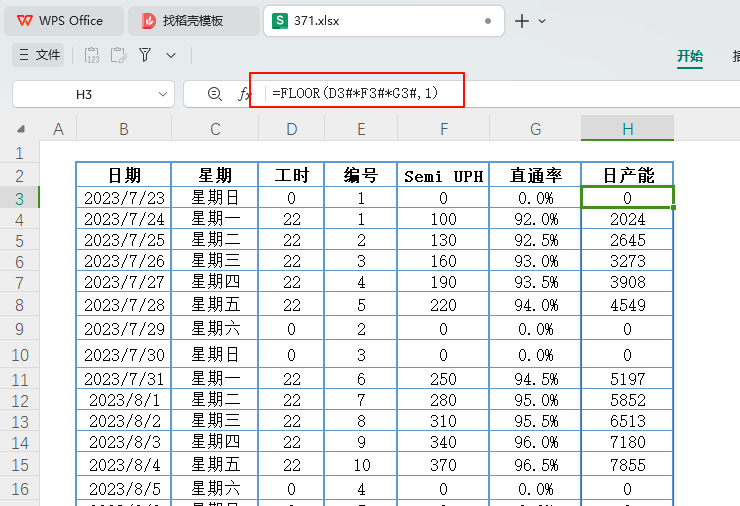Click the Semi UPH value 250
Viewport: 740px width, 506px height.
444,379
